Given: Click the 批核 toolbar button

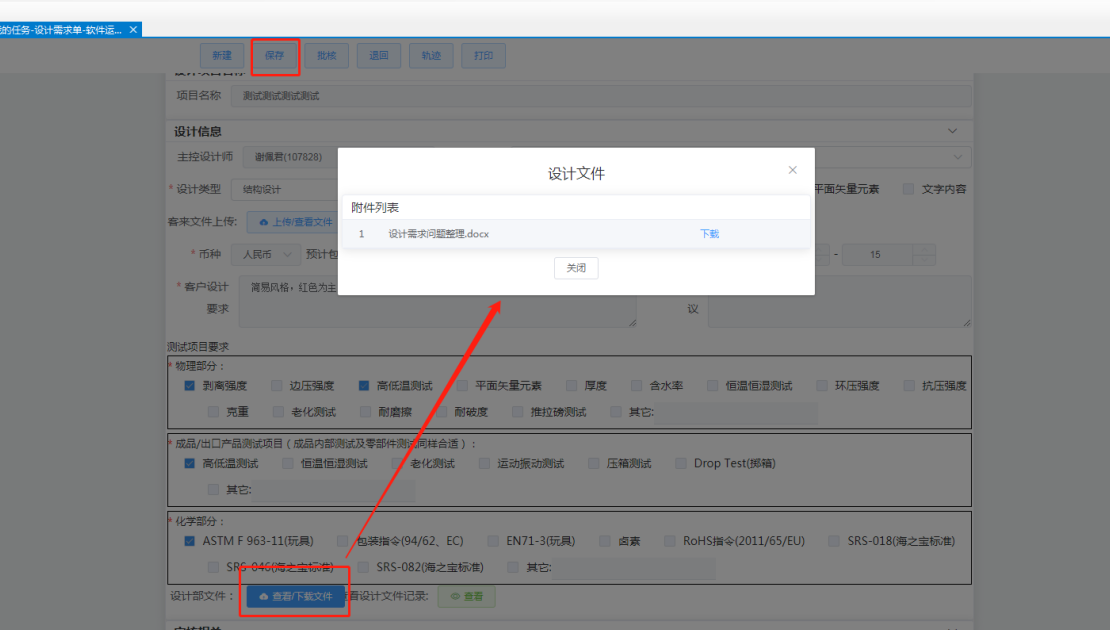Looking at the screenshot, I should click(x=326, y=55).
